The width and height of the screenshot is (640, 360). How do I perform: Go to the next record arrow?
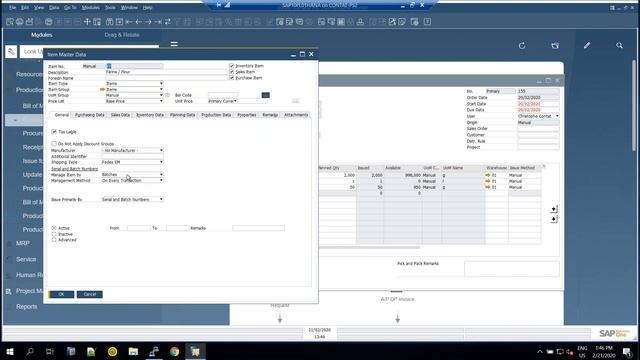coord(149,22)
